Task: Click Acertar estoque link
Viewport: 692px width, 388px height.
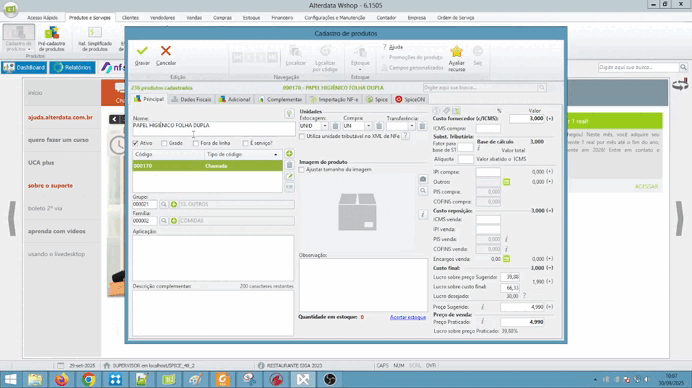Action: coord(408,317)
